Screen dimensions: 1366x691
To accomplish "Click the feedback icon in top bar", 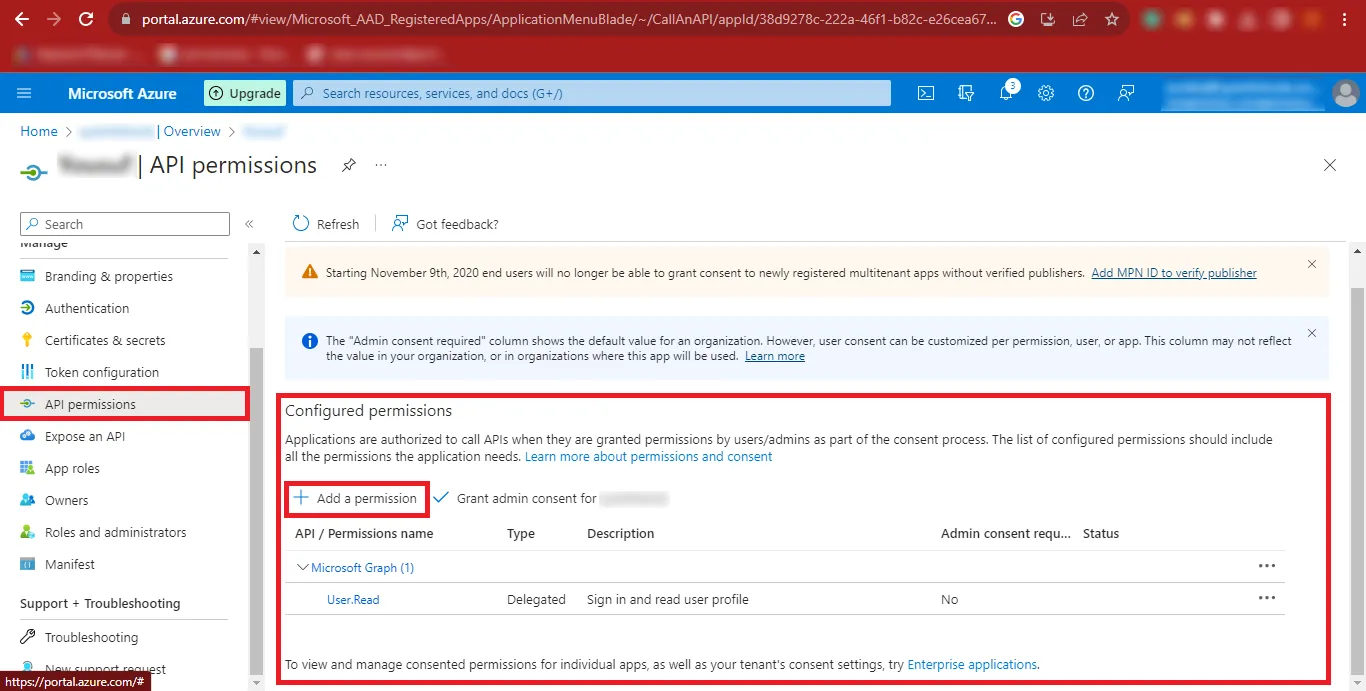I will coord(1126,93).
